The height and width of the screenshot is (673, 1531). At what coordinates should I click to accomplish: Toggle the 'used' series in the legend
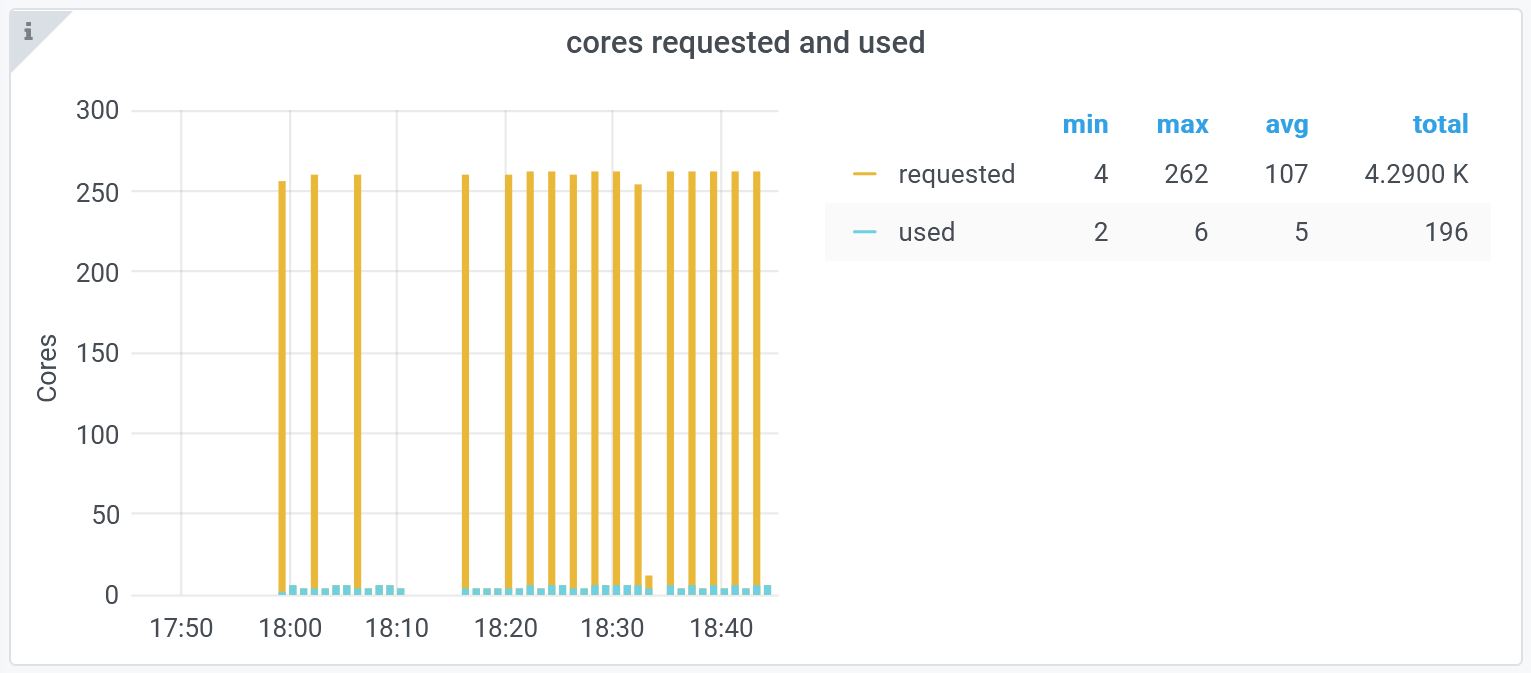pyautogui.click(x=926, y=232)
